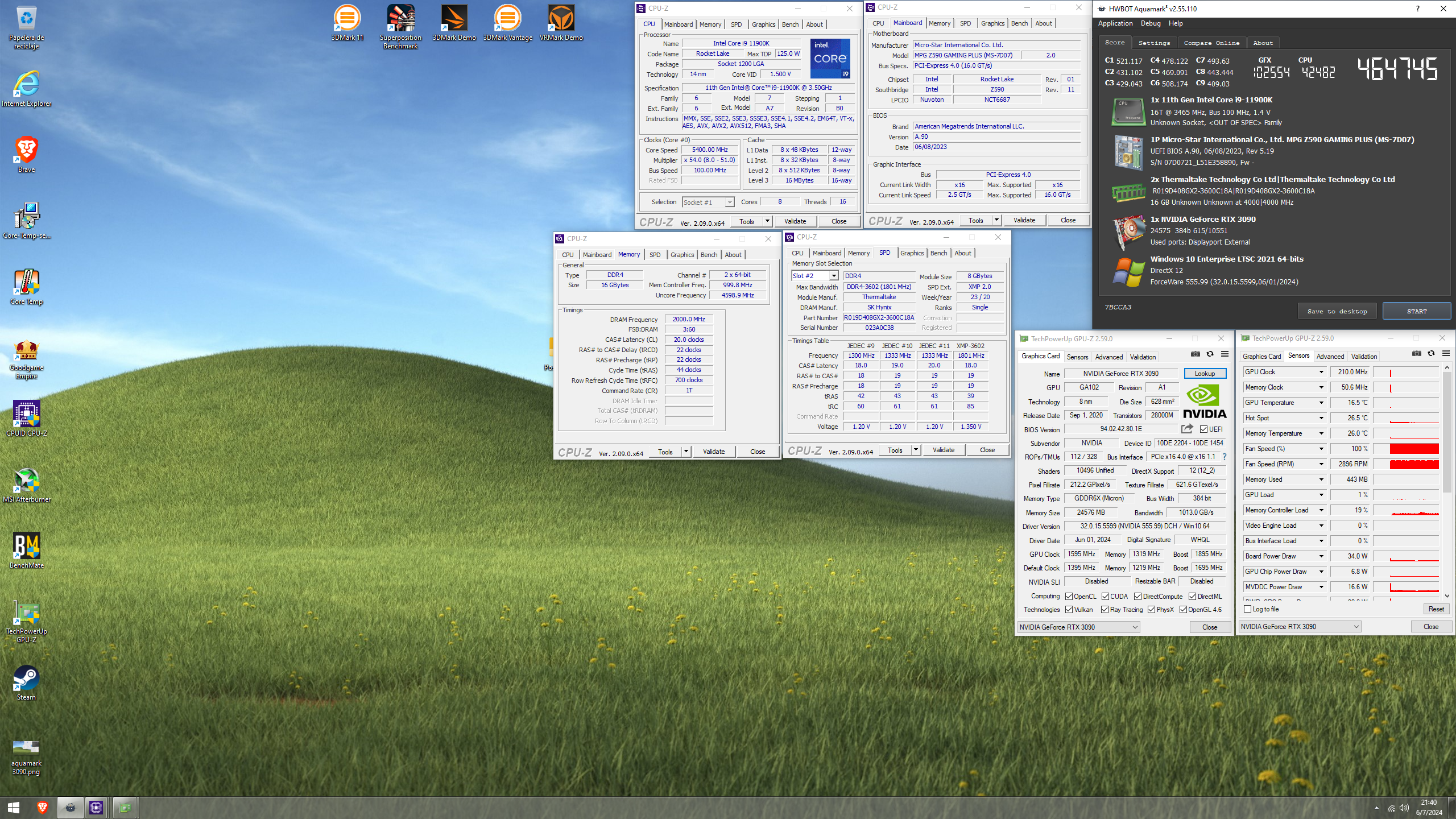
Task: Click Fan Speed (%) red graph bar
Action: point(1414,449)
